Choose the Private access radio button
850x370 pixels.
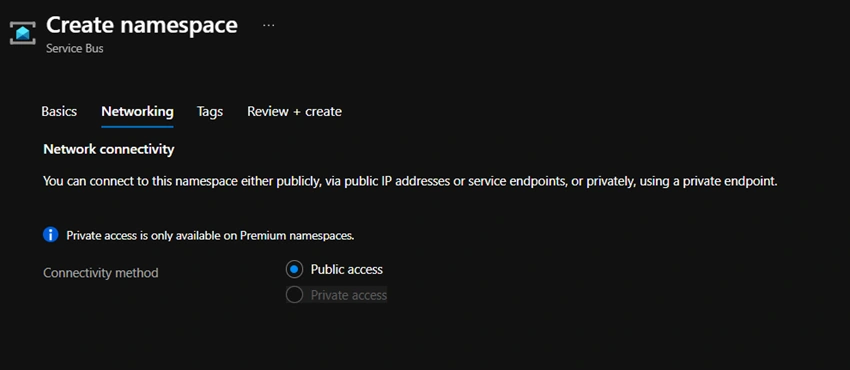294,295
